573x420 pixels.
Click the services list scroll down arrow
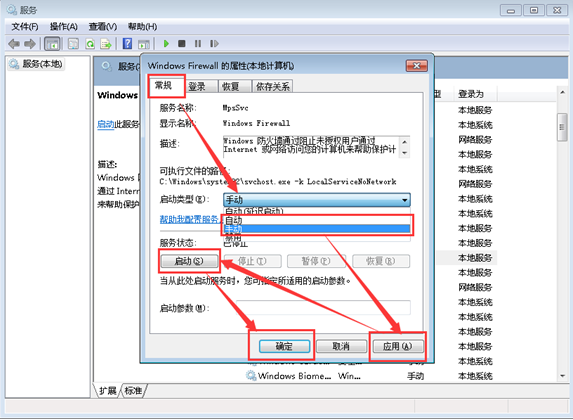coord(562,375)
